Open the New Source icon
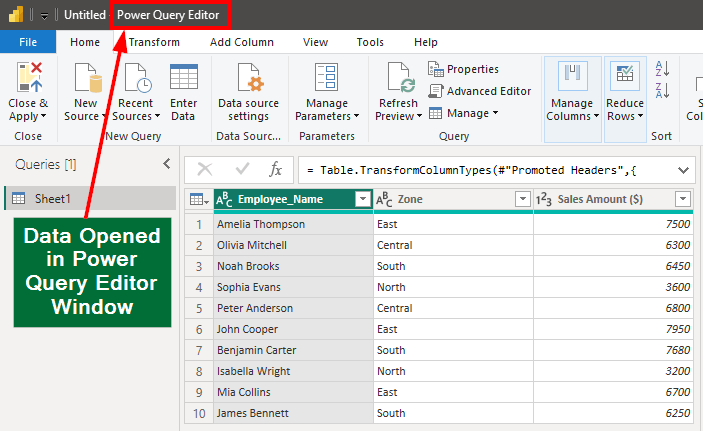Image resolution: width=703 pixels, height=431 pixels. pyautogui.click(x=86, y=80)
